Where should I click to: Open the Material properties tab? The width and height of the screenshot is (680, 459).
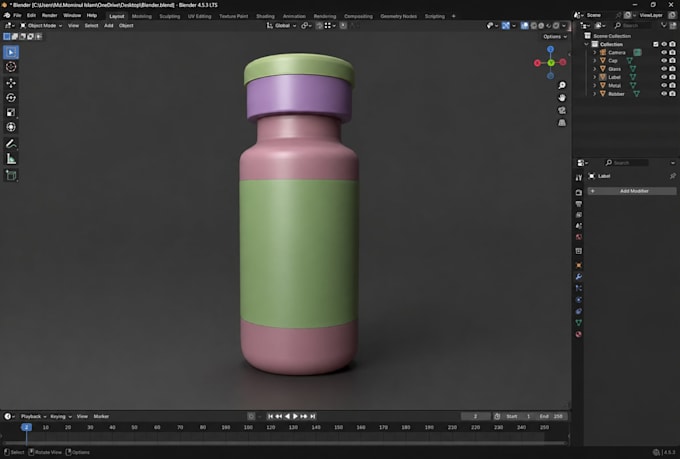pos(579,334)
